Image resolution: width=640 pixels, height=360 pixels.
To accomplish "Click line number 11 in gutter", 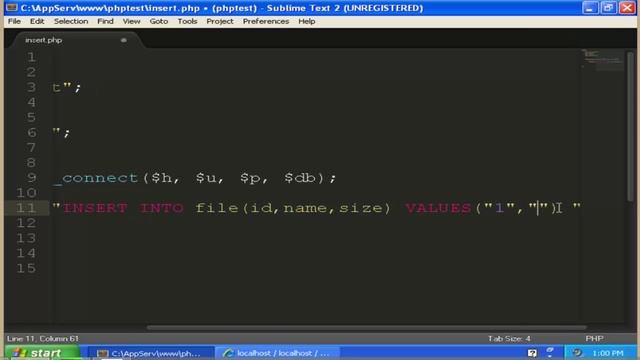I will pos(26,208).
